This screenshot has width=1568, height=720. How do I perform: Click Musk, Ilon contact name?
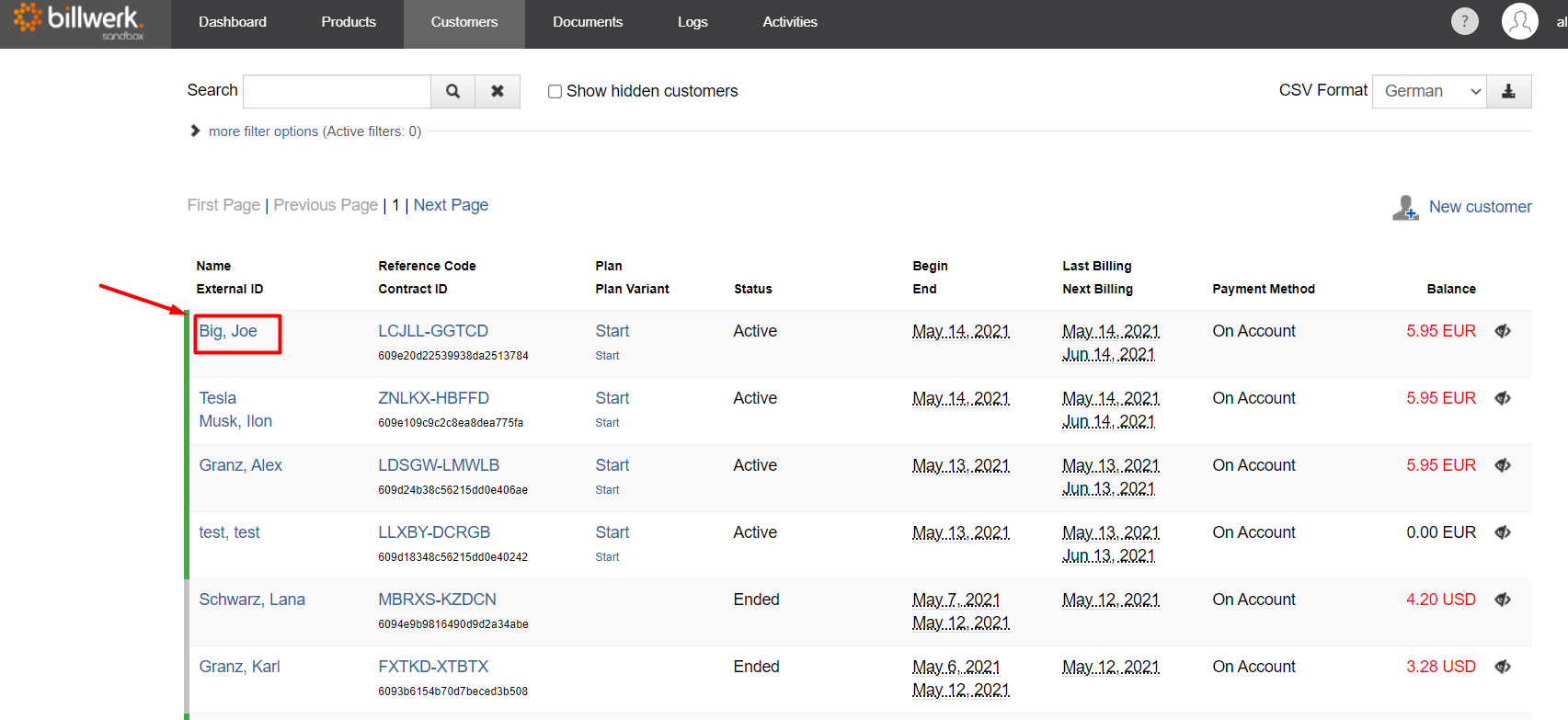(x=235, y=421)
